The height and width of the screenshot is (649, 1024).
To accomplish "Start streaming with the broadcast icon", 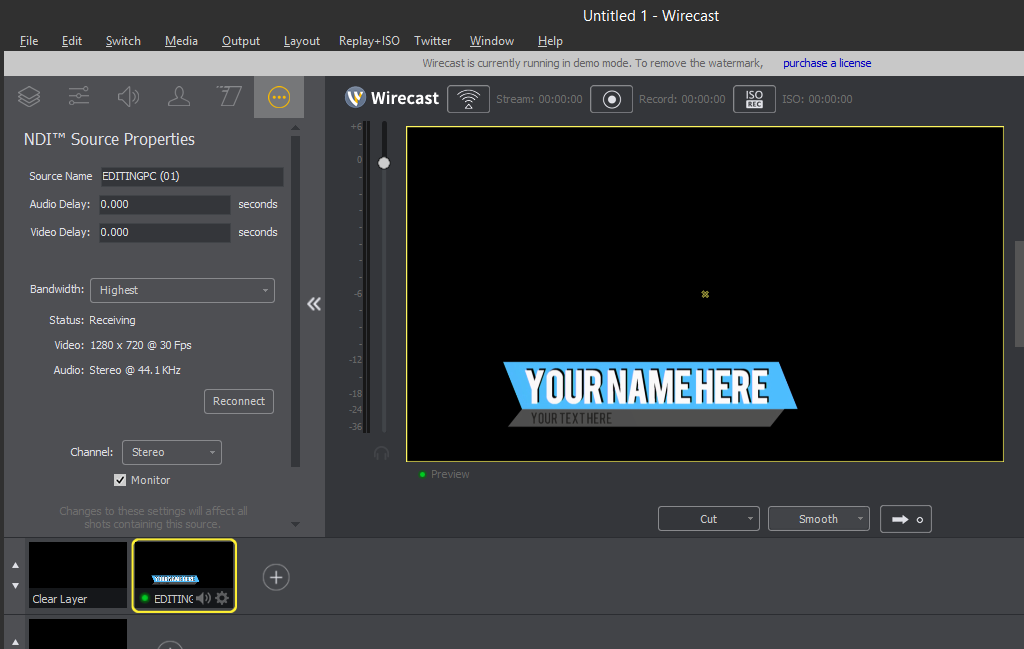I will (468, 99).
